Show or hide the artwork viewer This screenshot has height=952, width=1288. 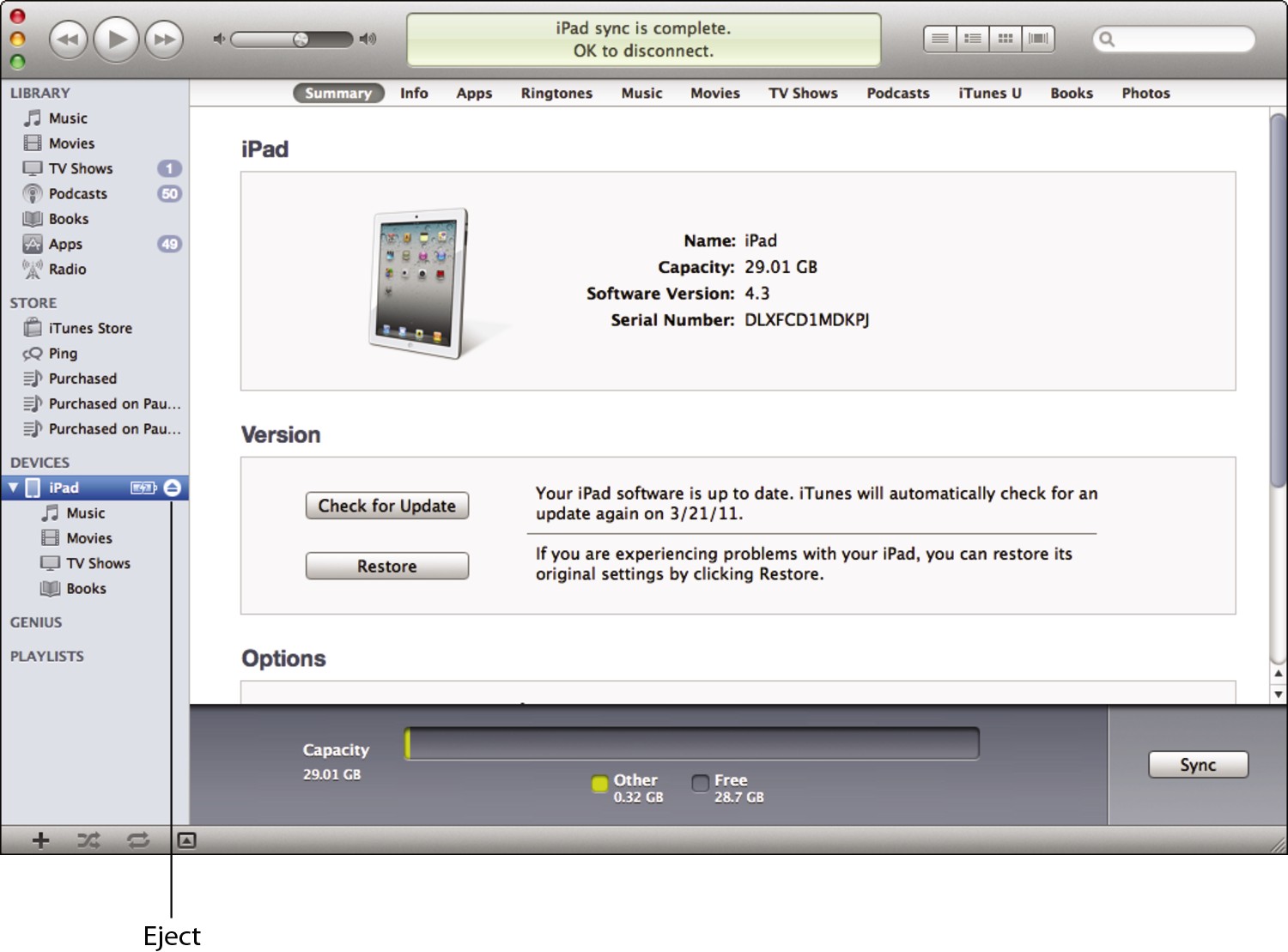pos(186,840)
